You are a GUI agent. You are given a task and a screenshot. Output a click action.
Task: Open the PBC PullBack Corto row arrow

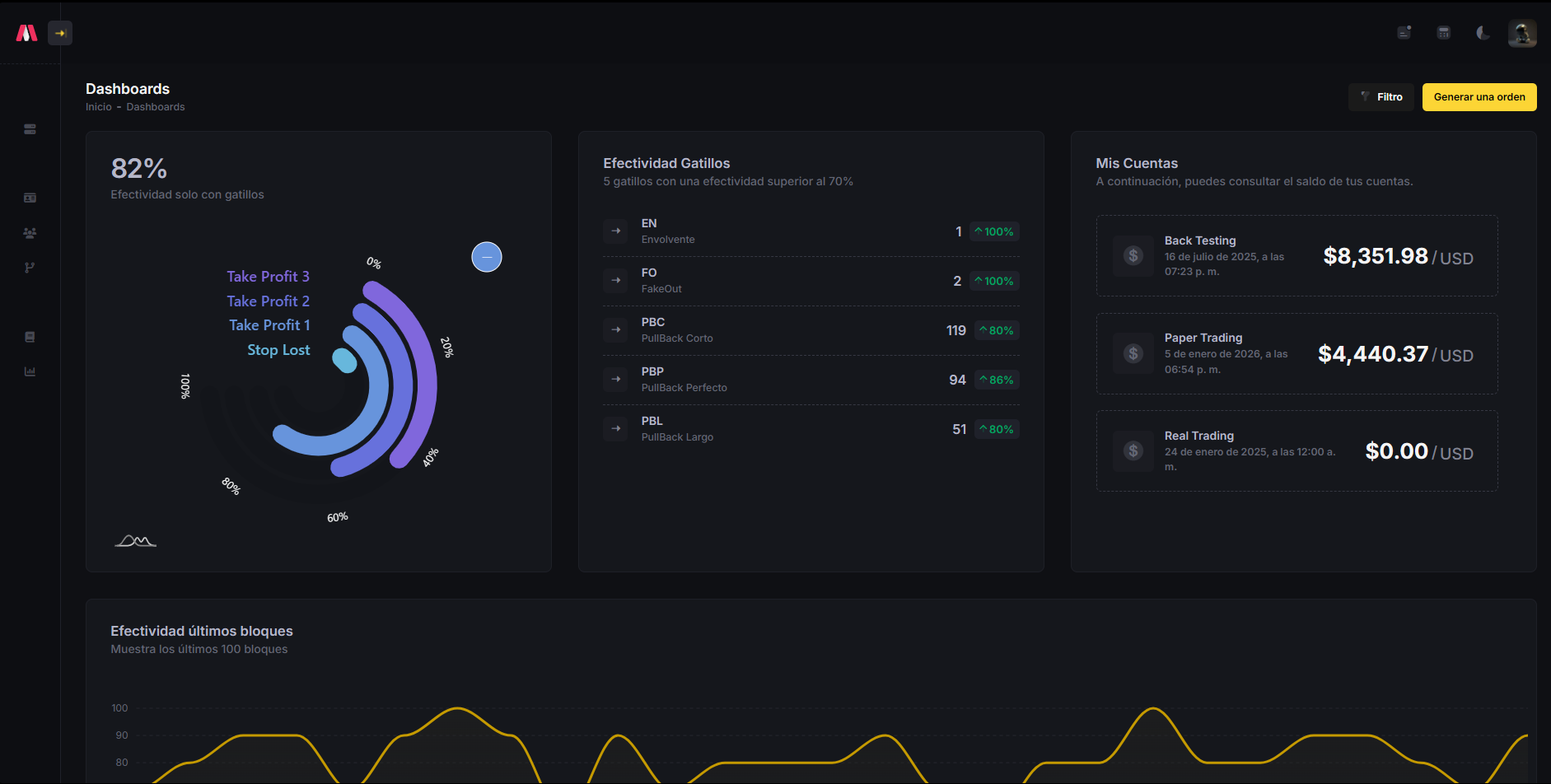[x=615, y=330]
